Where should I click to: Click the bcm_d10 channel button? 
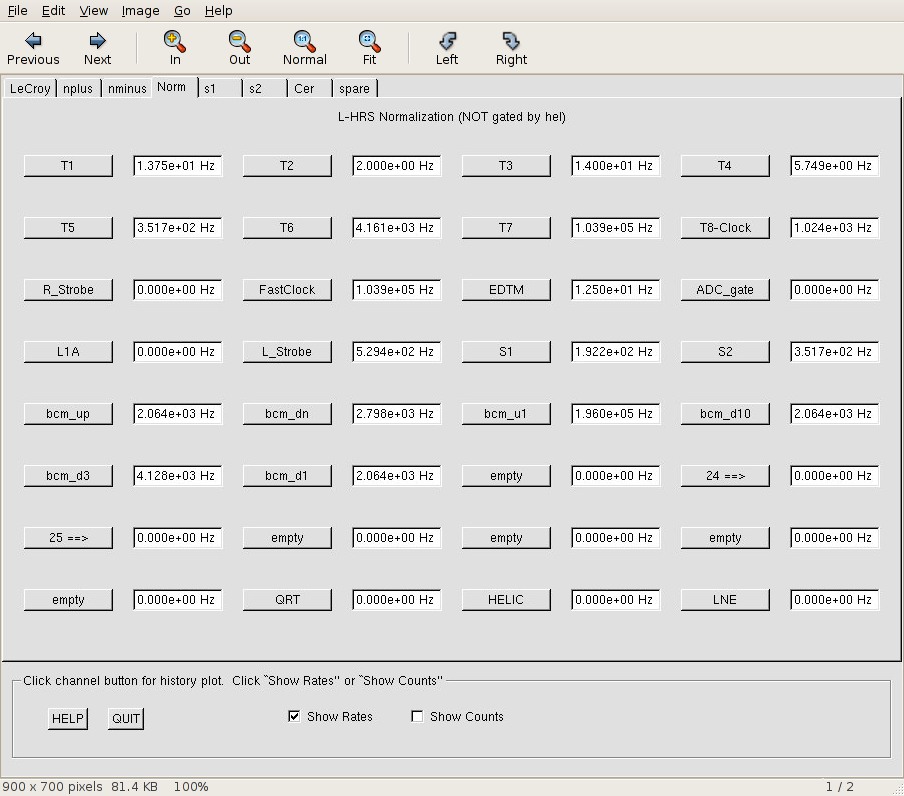[725, 414]
